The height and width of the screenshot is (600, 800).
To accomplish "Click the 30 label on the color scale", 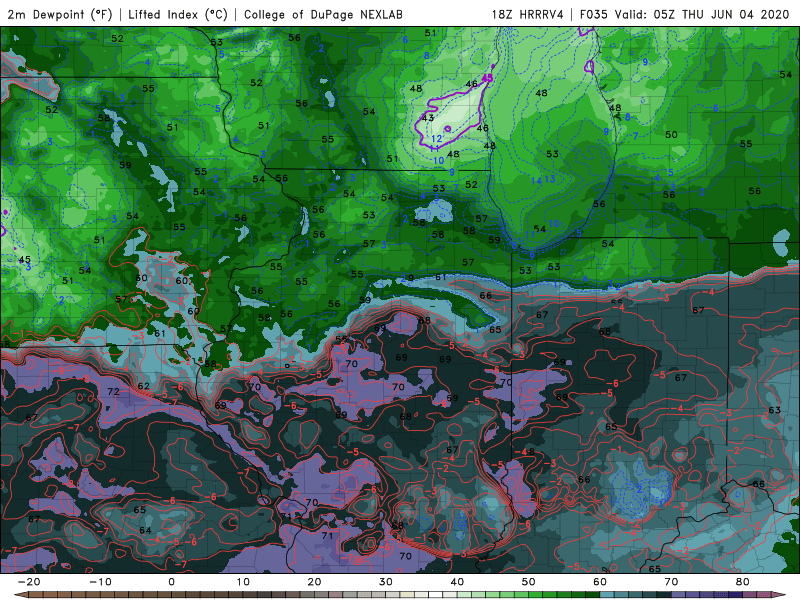I will click(x=386, y=582).
